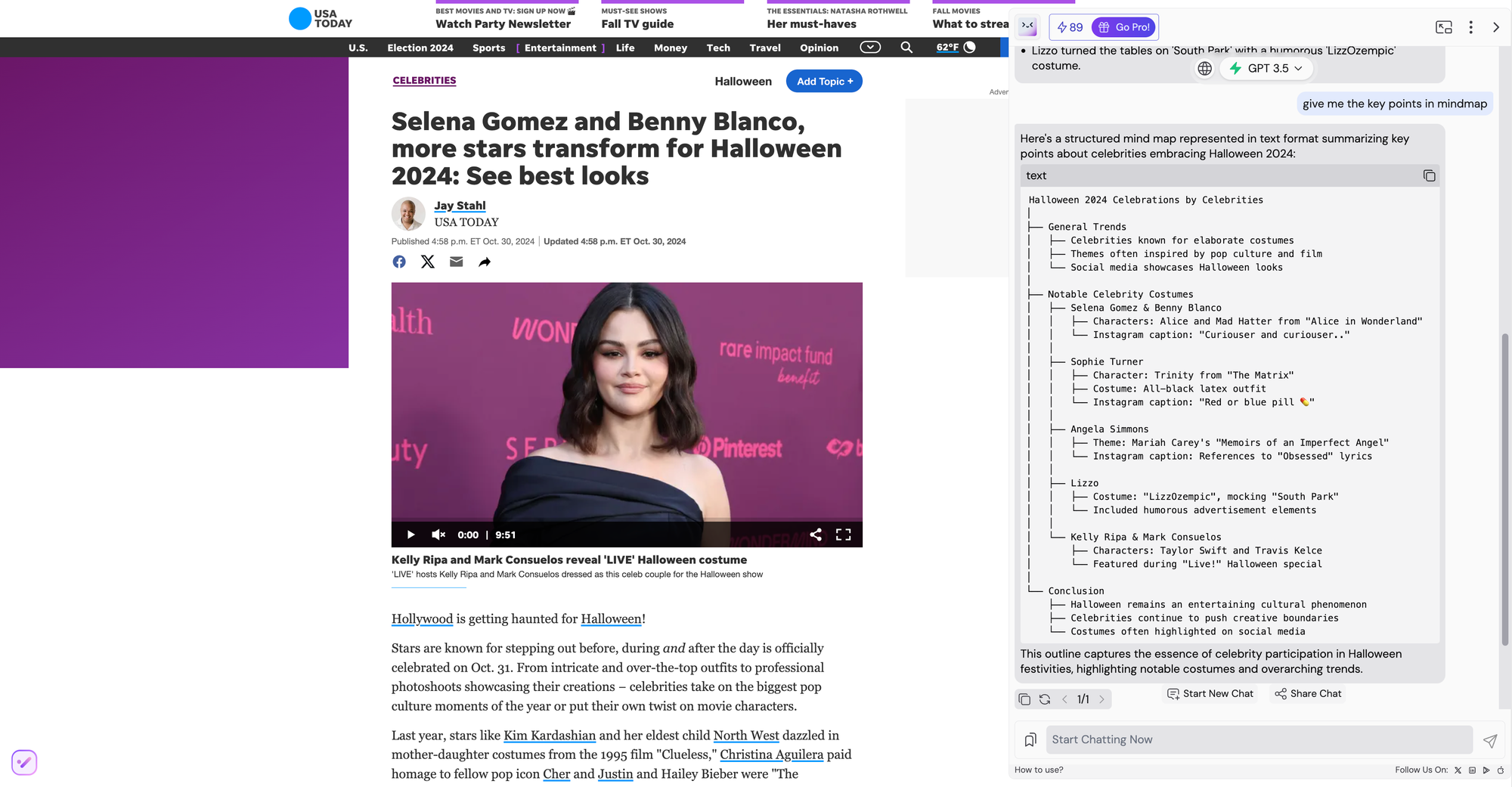Click the chat assistant logo icon

[x=1027, y=26]
